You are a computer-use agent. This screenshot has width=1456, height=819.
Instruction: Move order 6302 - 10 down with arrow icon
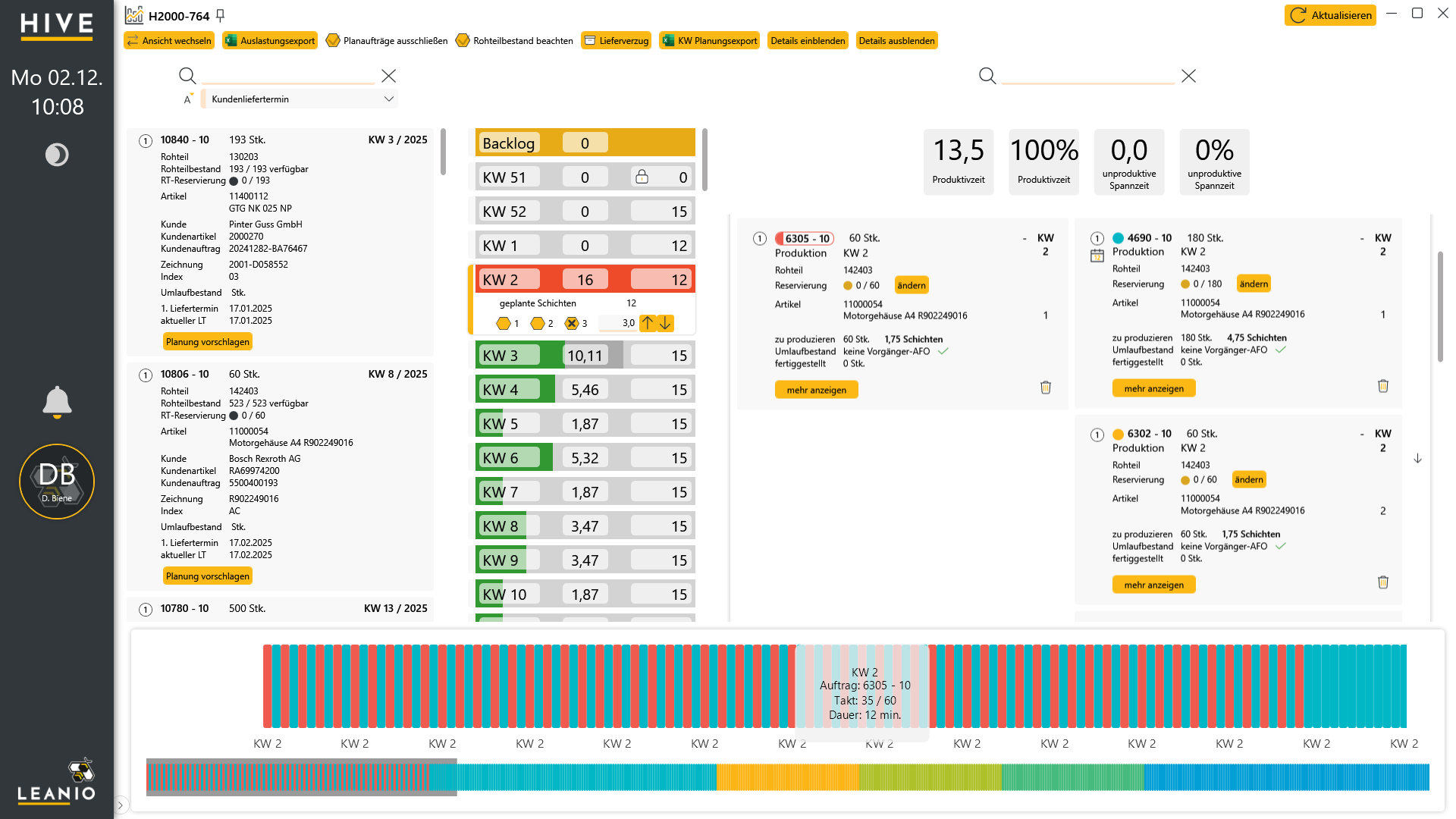pyautogui.click(x=1417, y=459)
